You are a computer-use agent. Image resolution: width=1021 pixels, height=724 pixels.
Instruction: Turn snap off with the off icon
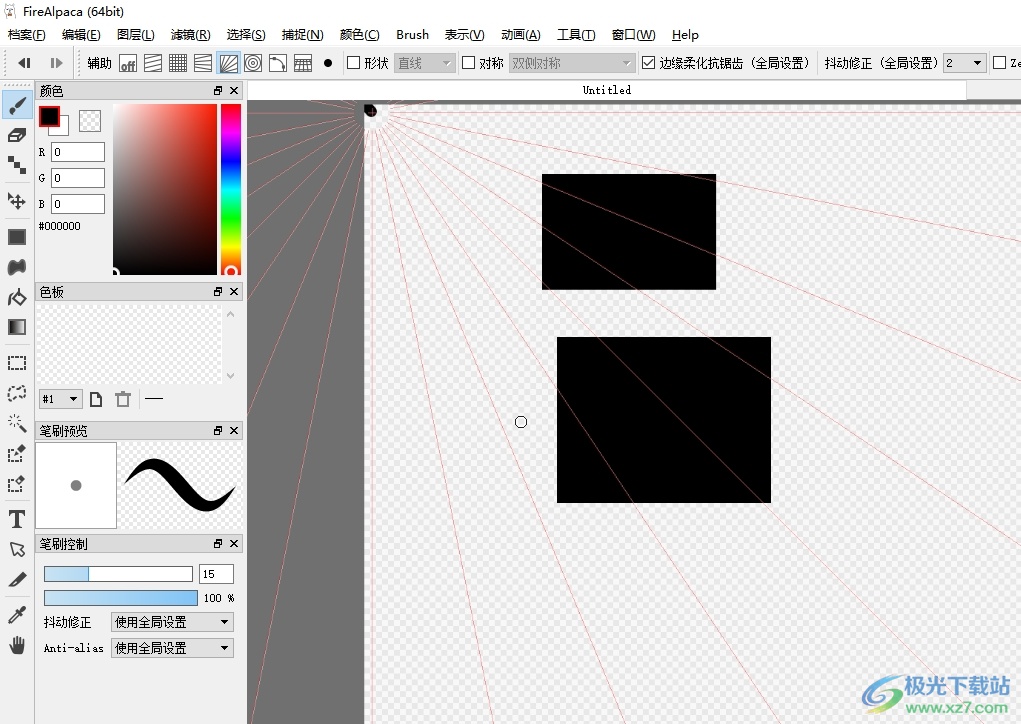tap(128, 63)
